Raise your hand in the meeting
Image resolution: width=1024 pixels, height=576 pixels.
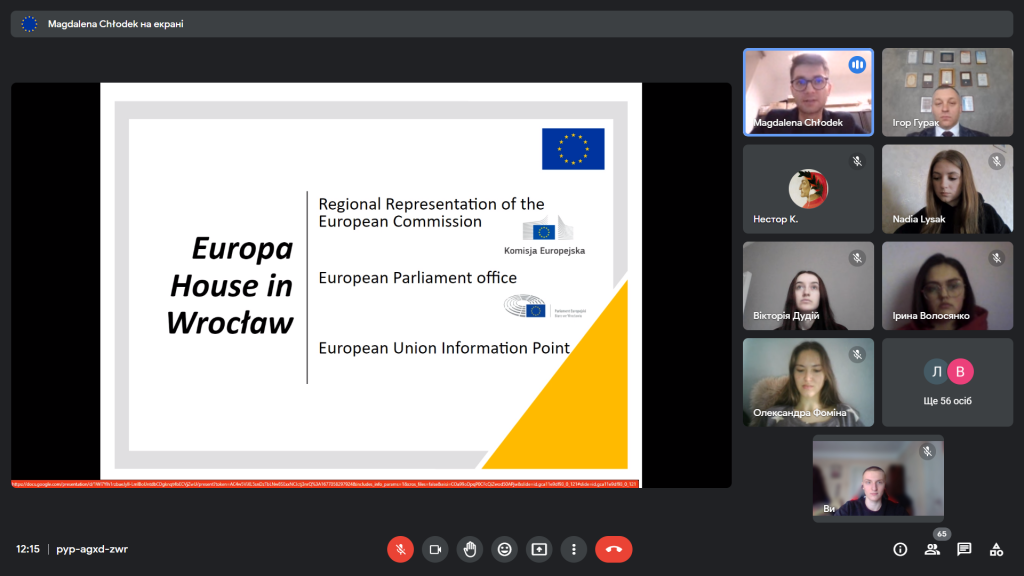[x=470, y=549]
